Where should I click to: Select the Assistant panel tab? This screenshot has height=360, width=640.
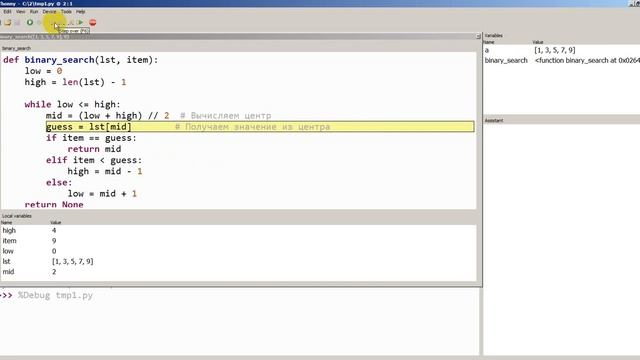(x=494, y=120)
